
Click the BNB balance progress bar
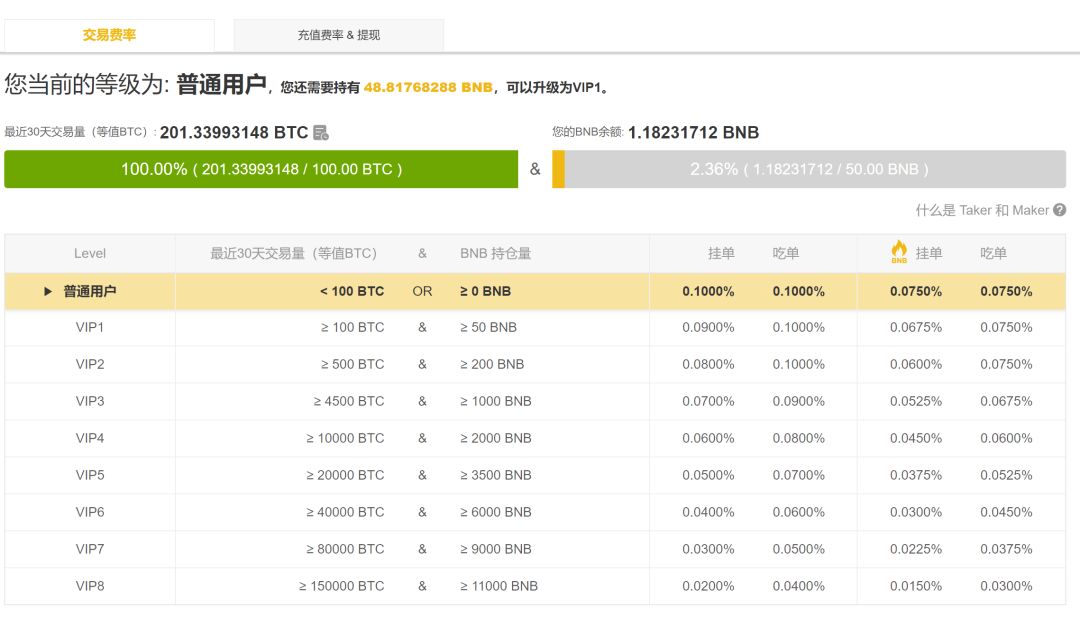809,169
